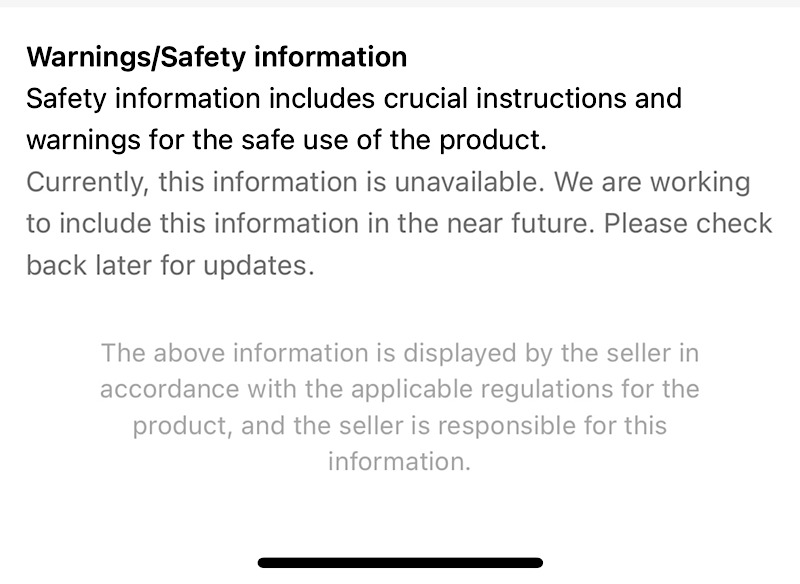Click the line 'Safety information includes crucial instructions and'

click(354, 99)
